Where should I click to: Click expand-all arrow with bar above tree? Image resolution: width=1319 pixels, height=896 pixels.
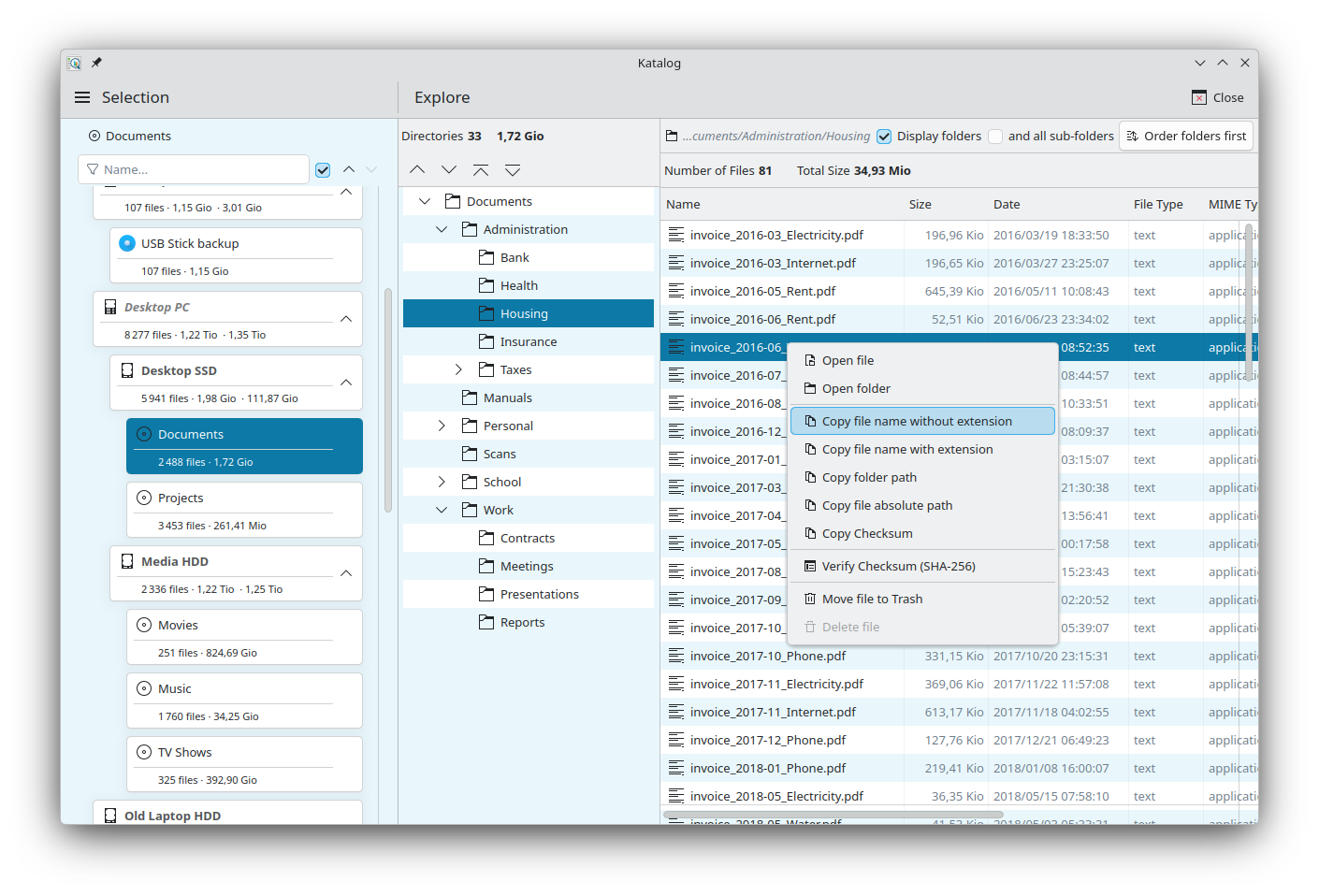pos(513,169)
